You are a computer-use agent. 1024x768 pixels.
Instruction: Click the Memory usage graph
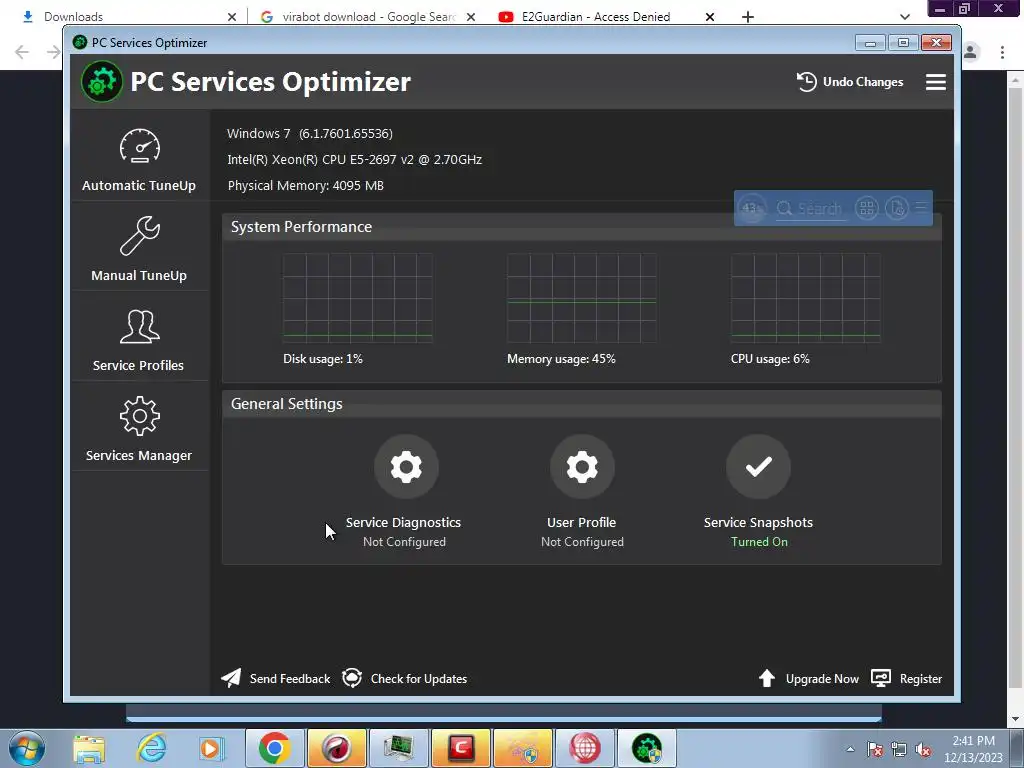point(582,298)
